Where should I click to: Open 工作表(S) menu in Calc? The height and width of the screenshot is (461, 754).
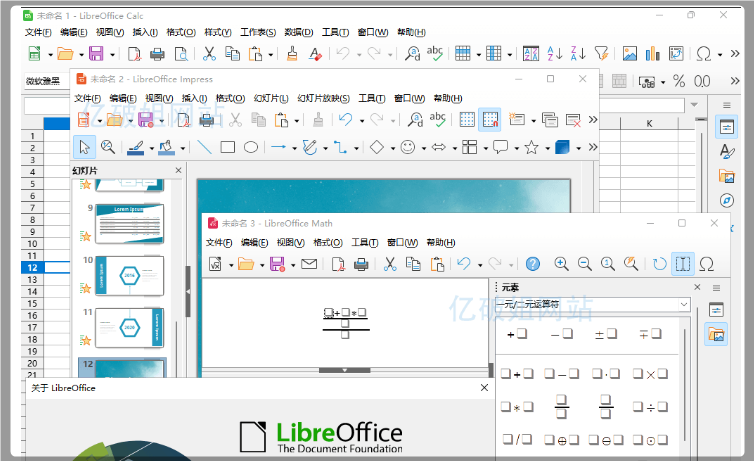(x=258, y=32)
